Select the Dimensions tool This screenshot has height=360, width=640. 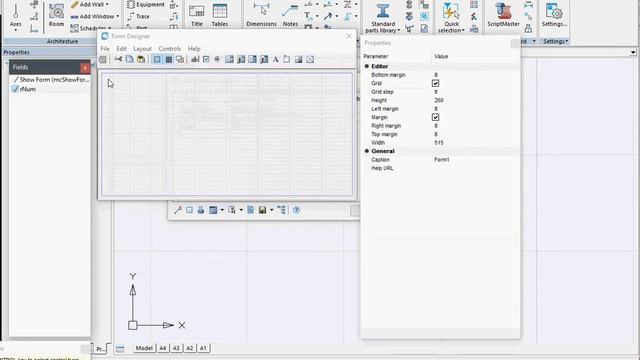[x=261, y=15]
